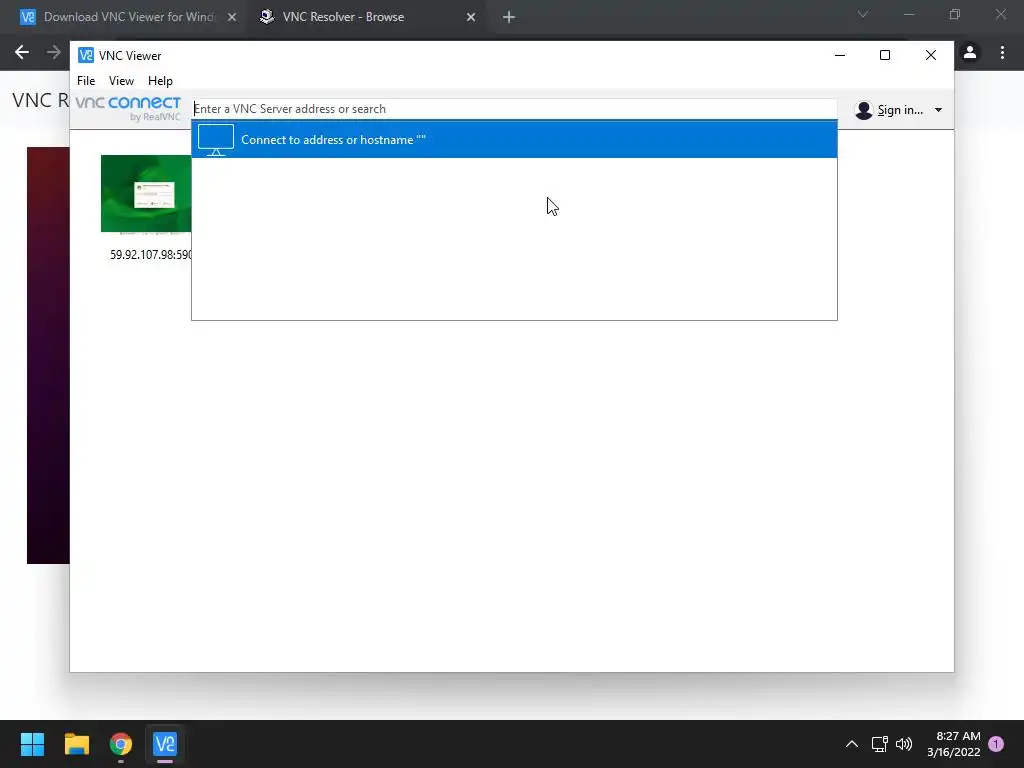The width and height of the screenshot is (1024, 768).
Task: Go forward in the Chrome browser
Action: click(54, 52)
